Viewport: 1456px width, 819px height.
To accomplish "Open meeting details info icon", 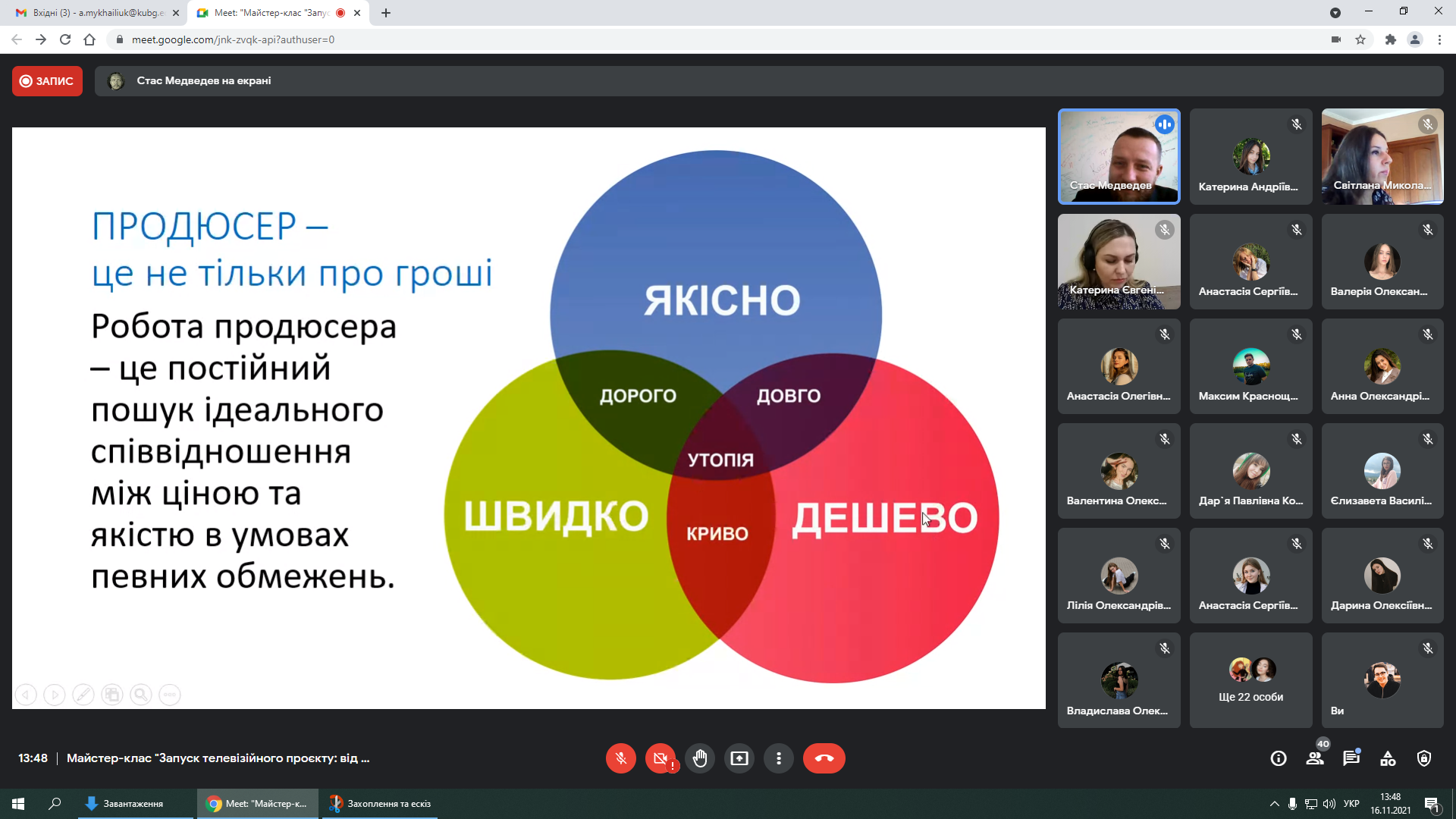I will click(x=1279, y=758).
